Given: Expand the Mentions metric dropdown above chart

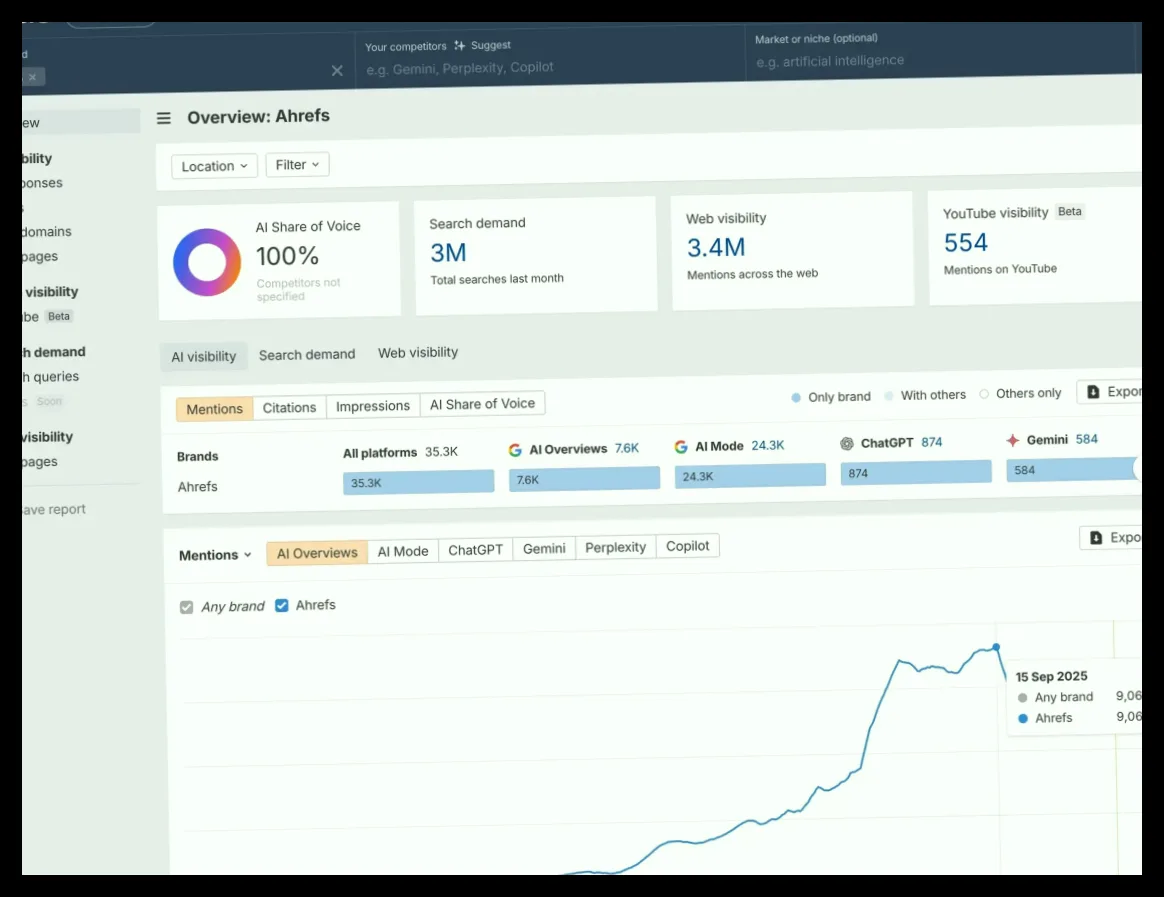Looking at the screenshot, I should (215, 555).
